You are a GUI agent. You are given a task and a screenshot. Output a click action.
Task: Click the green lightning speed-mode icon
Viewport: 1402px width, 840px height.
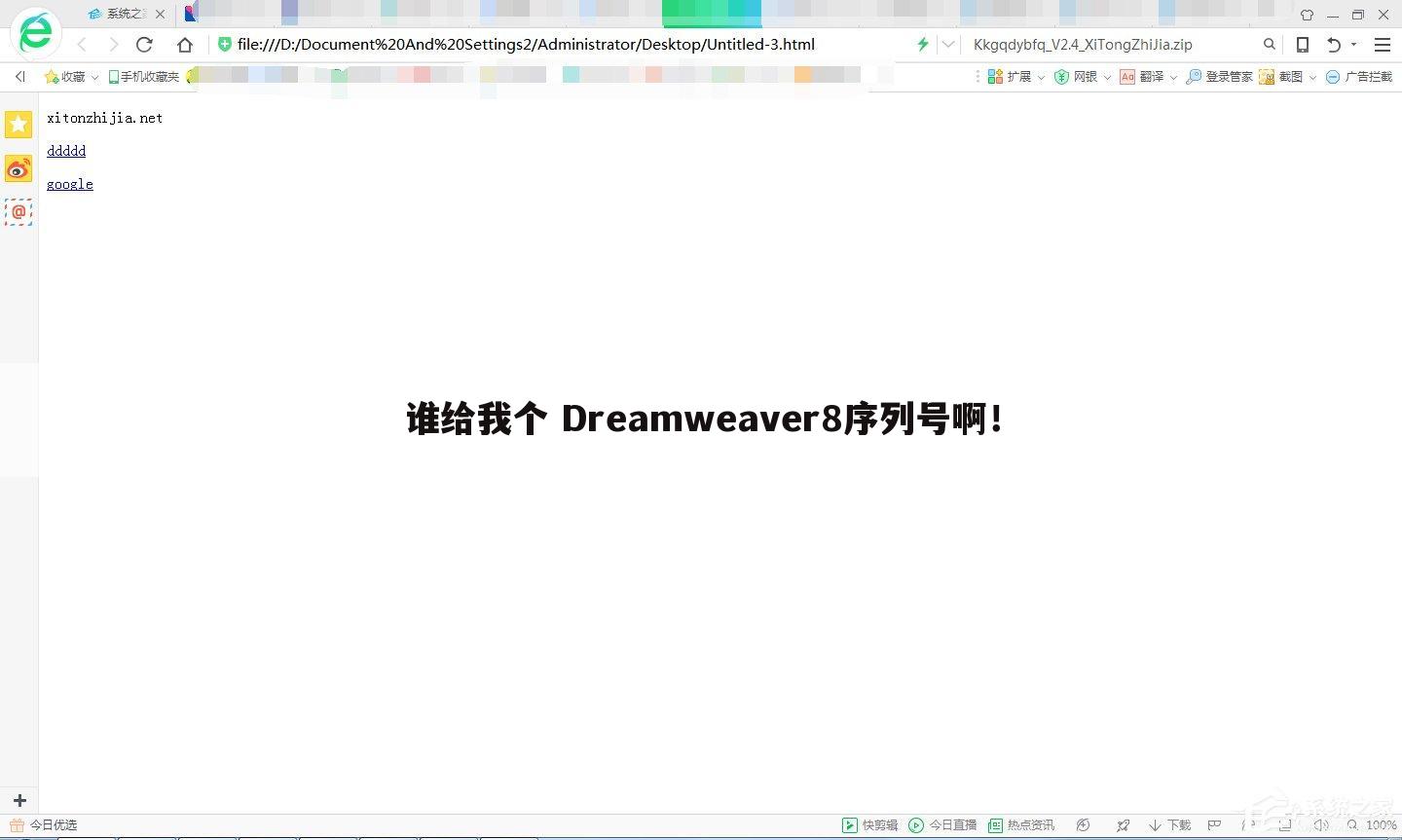(922, 45)
